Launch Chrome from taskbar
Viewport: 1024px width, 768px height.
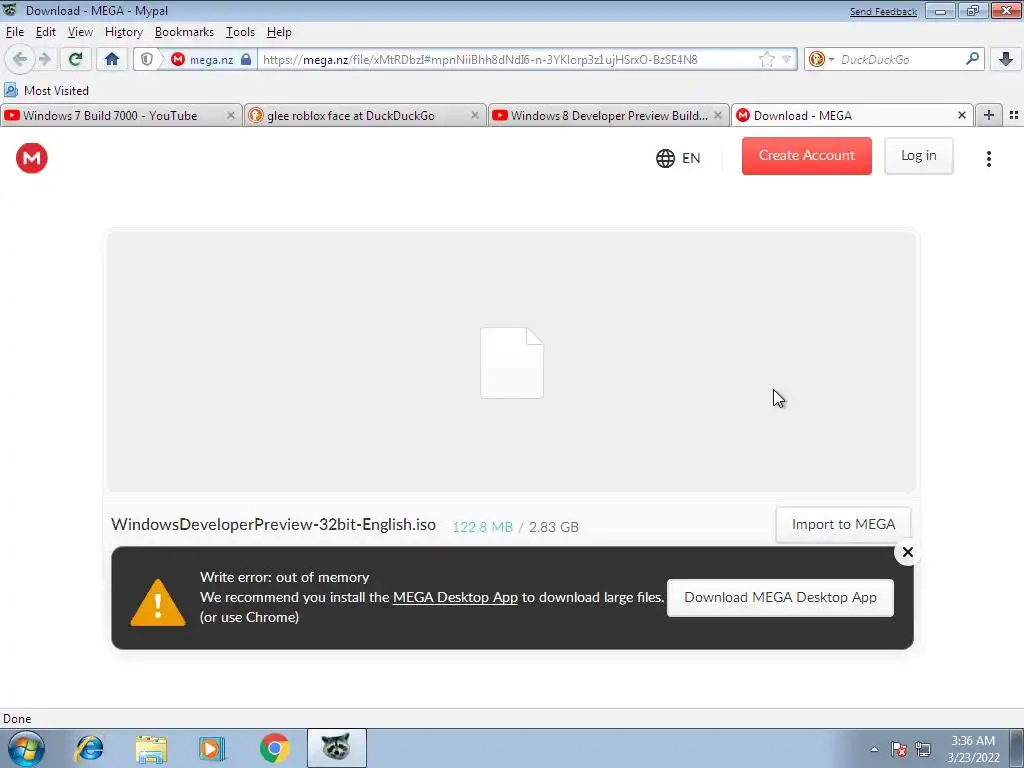(275, 748)
